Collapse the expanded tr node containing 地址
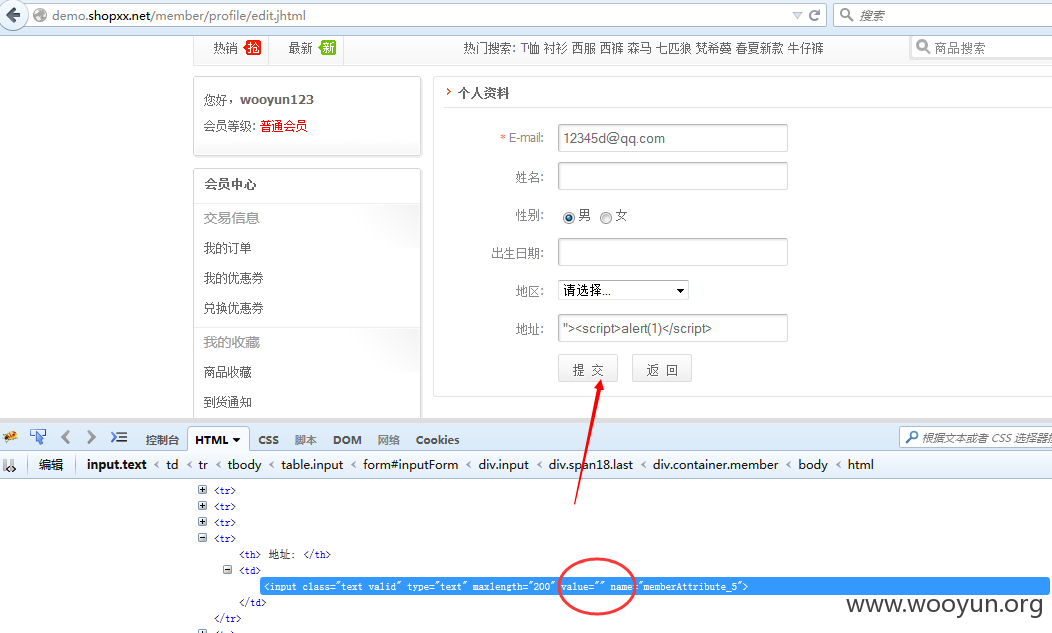This screenshot has height=633, width=1052. coord(203,538)
